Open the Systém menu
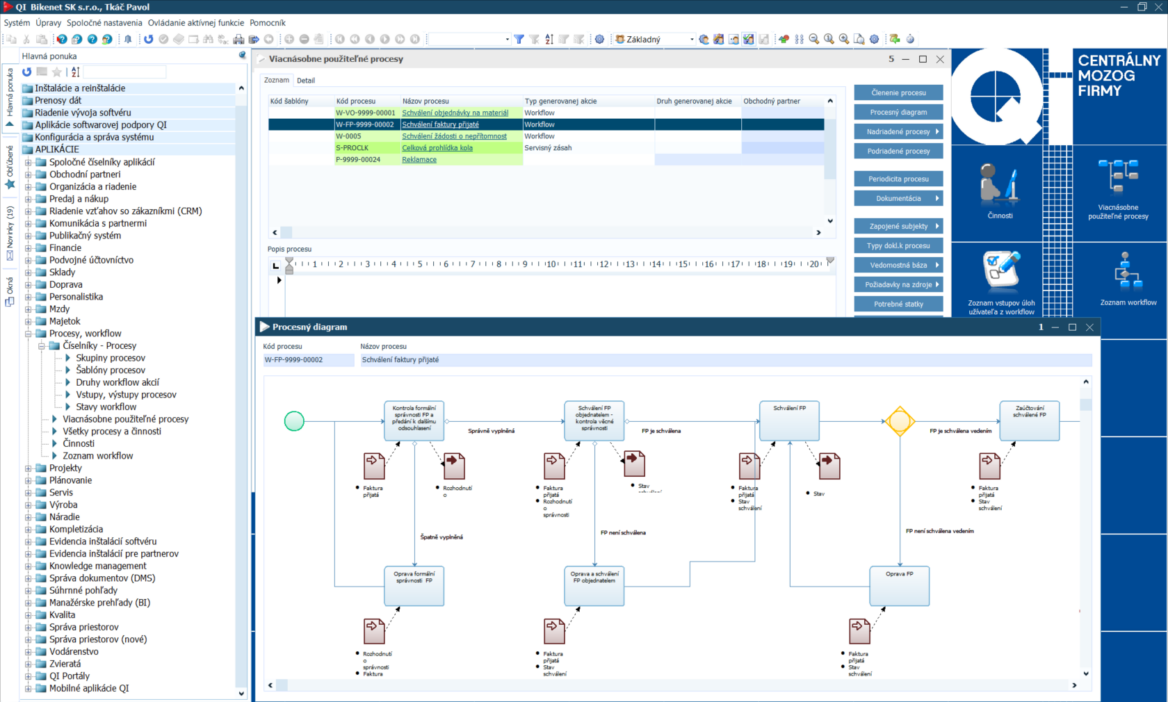Screen dimensions: 1168x702 click(17, 22)
